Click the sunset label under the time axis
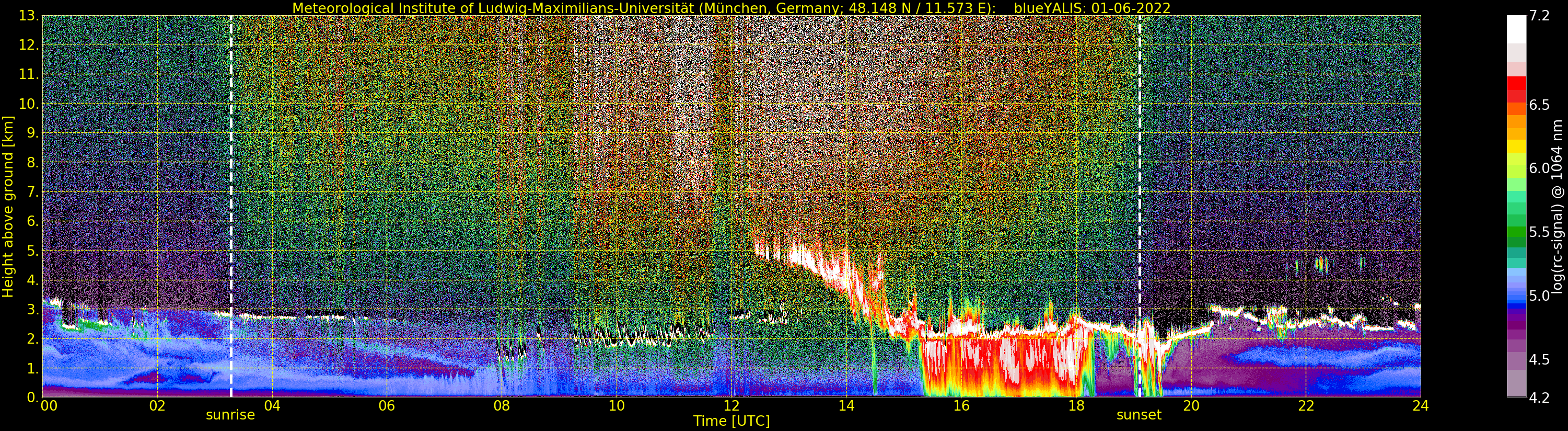 point(1139,415)
